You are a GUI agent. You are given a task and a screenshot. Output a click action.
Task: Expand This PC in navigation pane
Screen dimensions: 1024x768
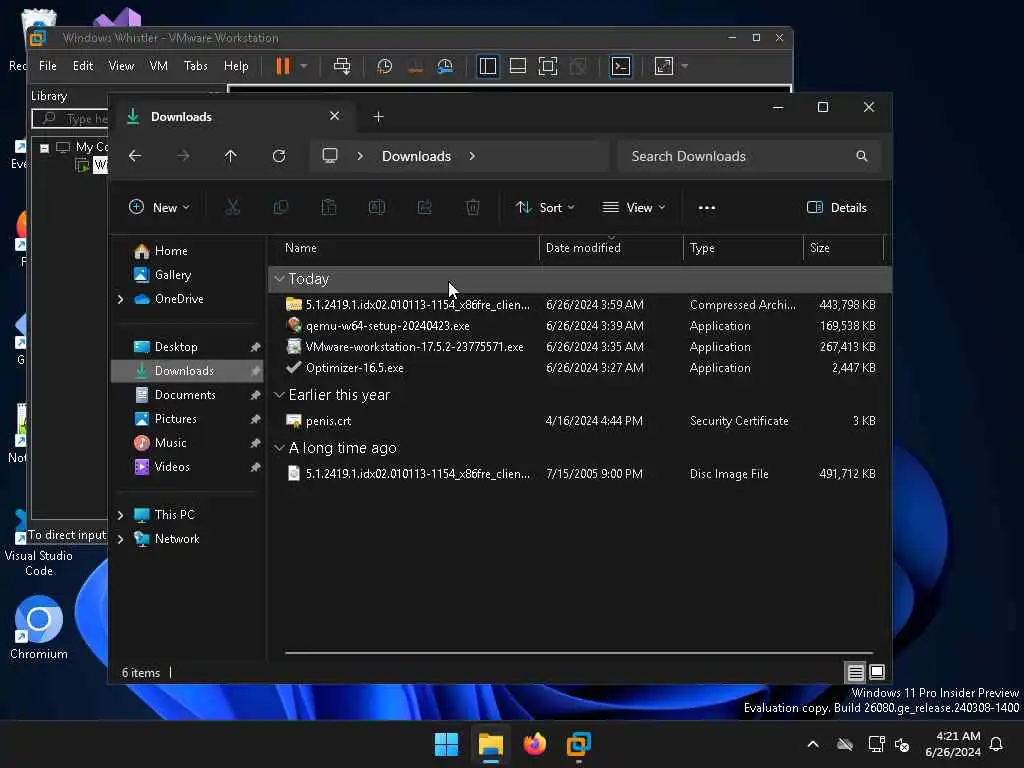(x=120, y=515)
